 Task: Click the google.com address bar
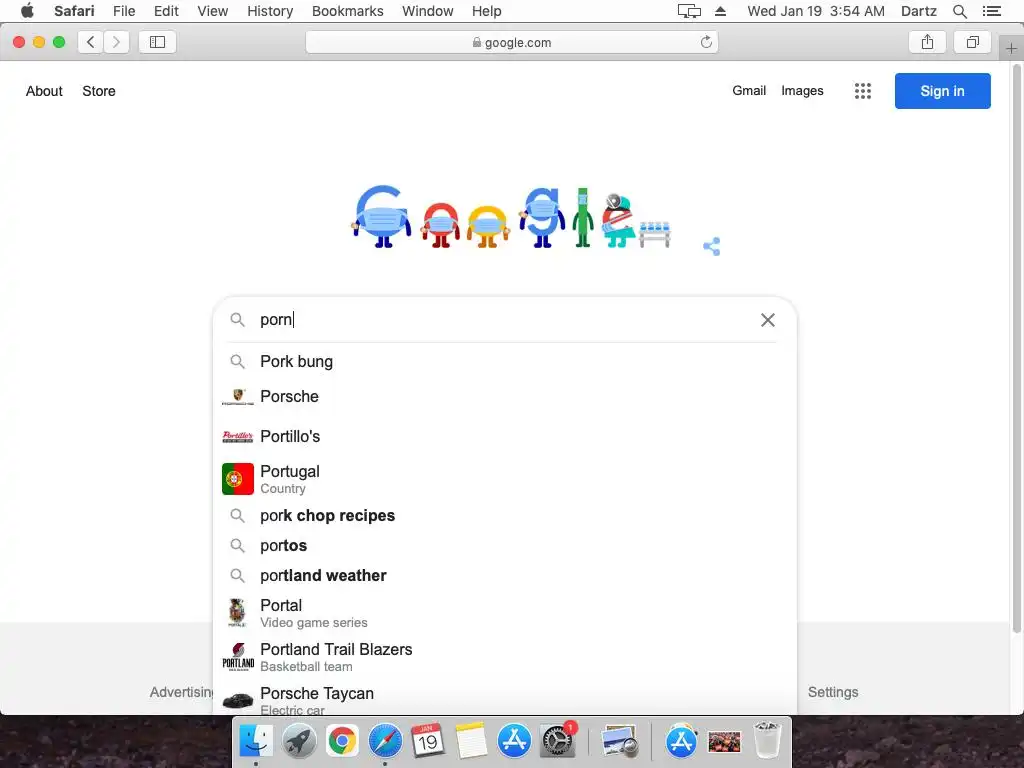tap(512, 42)
